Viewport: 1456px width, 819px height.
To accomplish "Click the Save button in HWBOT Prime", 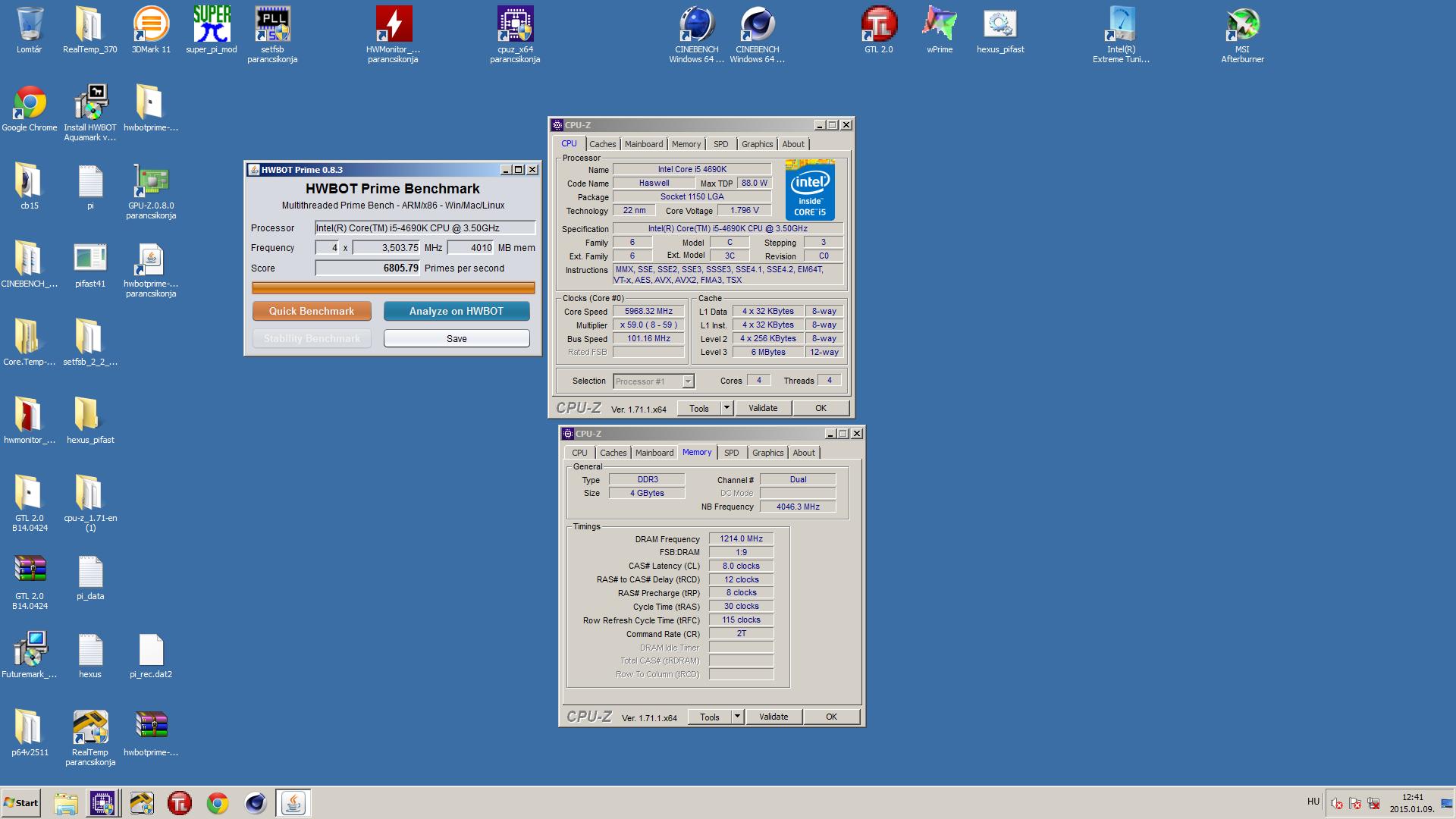I will click(x=457, y=338).
